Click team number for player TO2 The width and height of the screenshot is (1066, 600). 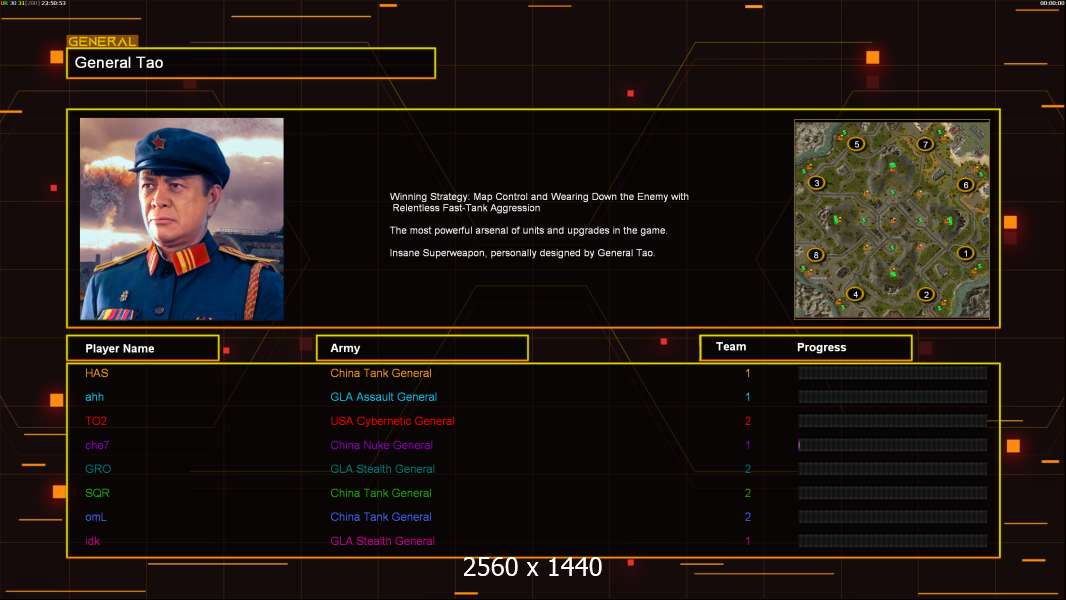747,421
